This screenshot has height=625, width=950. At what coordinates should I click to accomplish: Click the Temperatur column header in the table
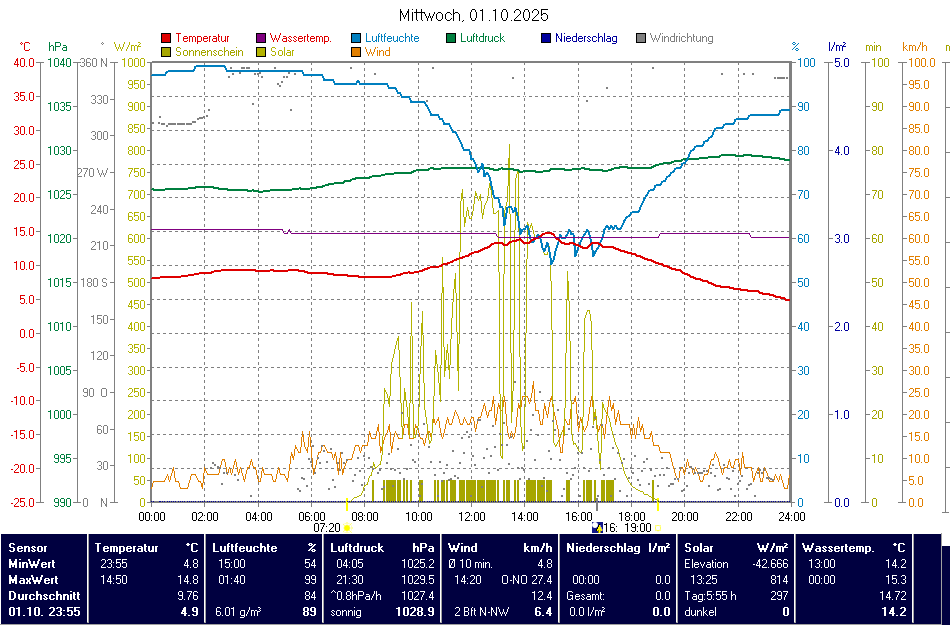pos(127,548)
